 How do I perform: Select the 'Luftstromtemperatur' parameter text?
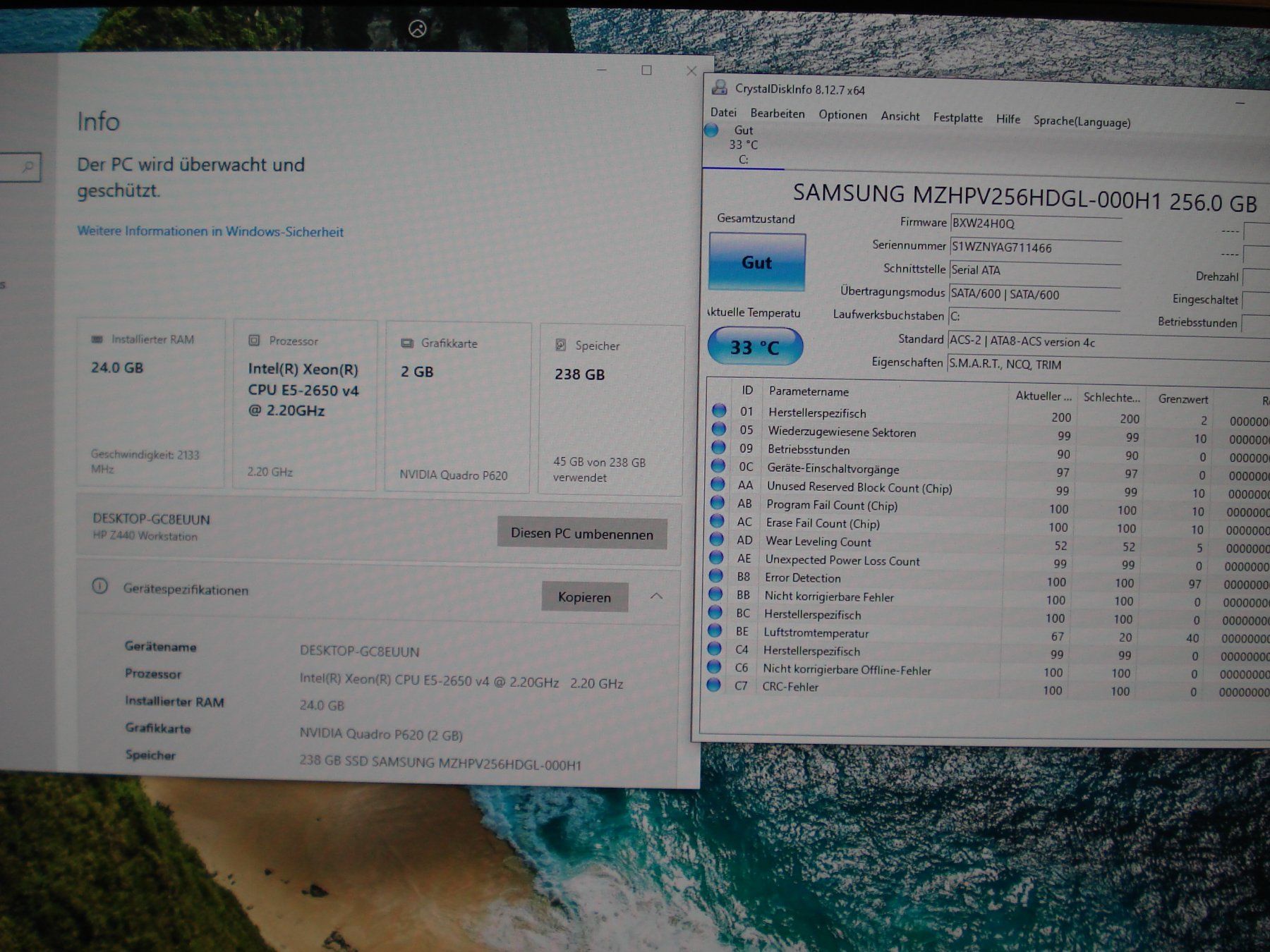click(x=816, y=633)
